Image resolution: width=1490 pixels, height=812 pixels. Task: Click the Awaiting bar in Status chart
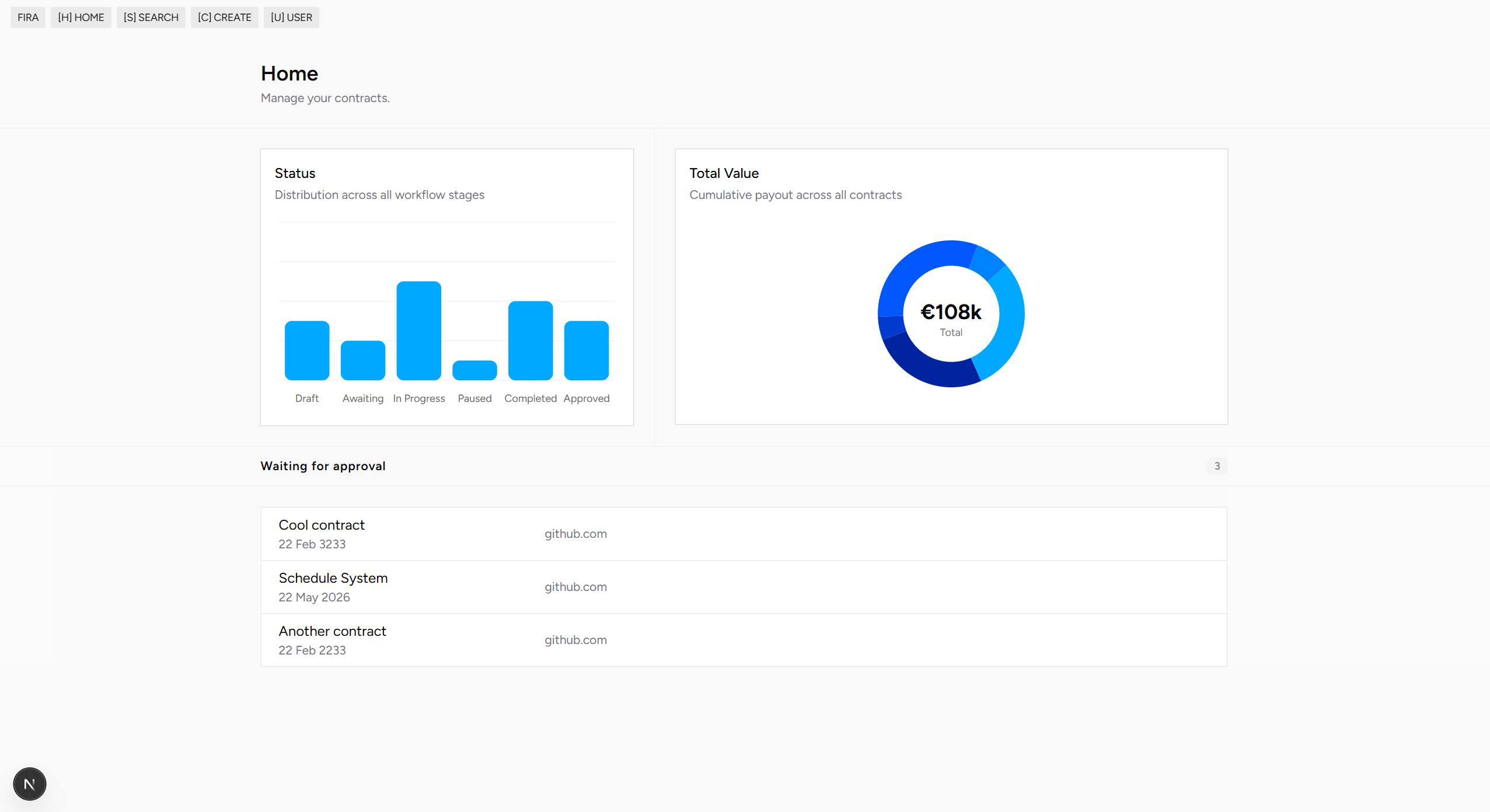(x=362, y=360)
